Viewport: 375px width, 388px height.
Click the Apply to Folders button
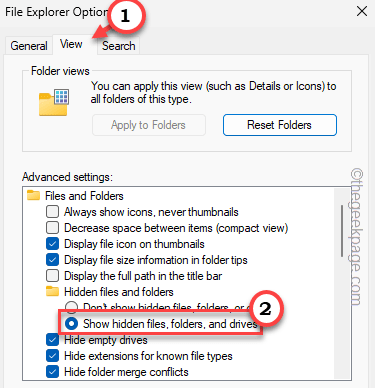coord(149,125)
